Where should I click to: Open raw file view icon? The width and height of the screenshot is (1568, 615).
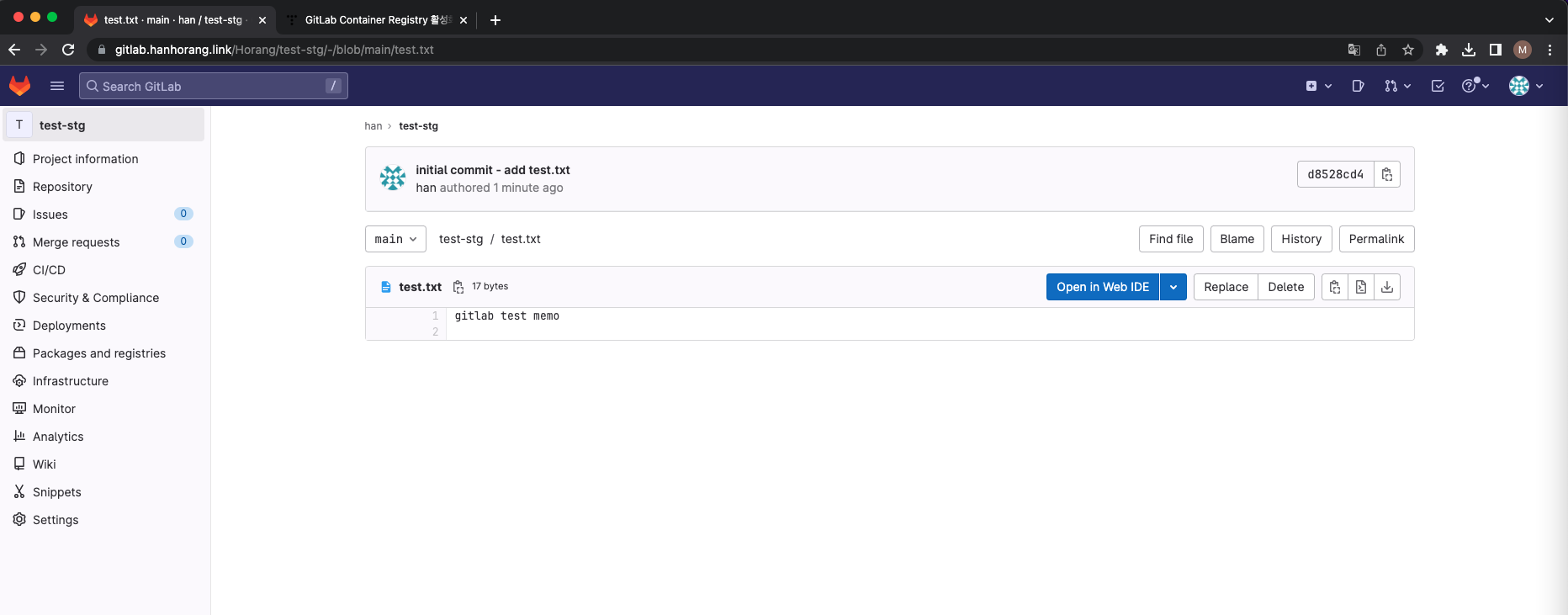[1361, 287]
